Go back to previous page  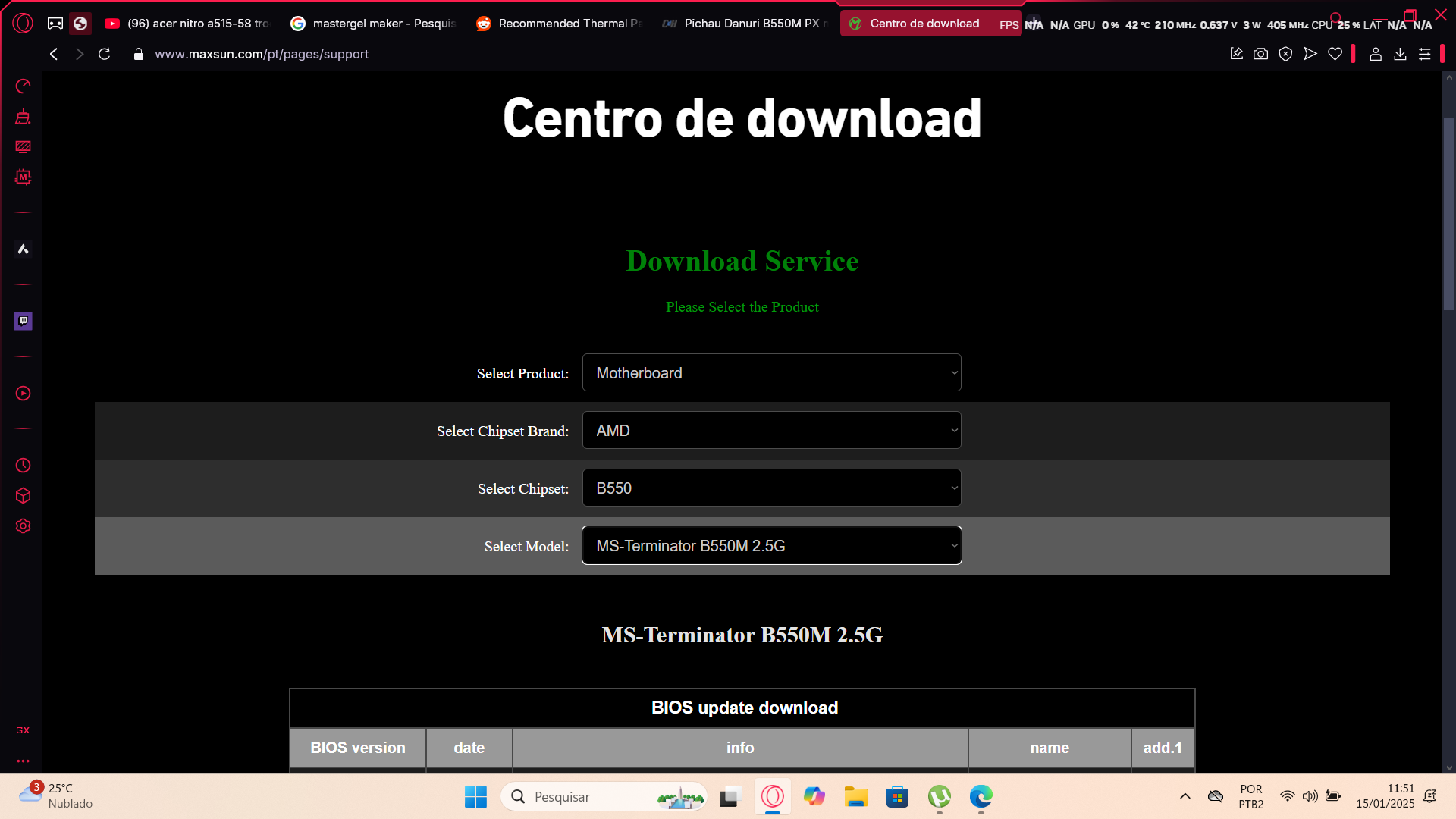pos(54,54)
